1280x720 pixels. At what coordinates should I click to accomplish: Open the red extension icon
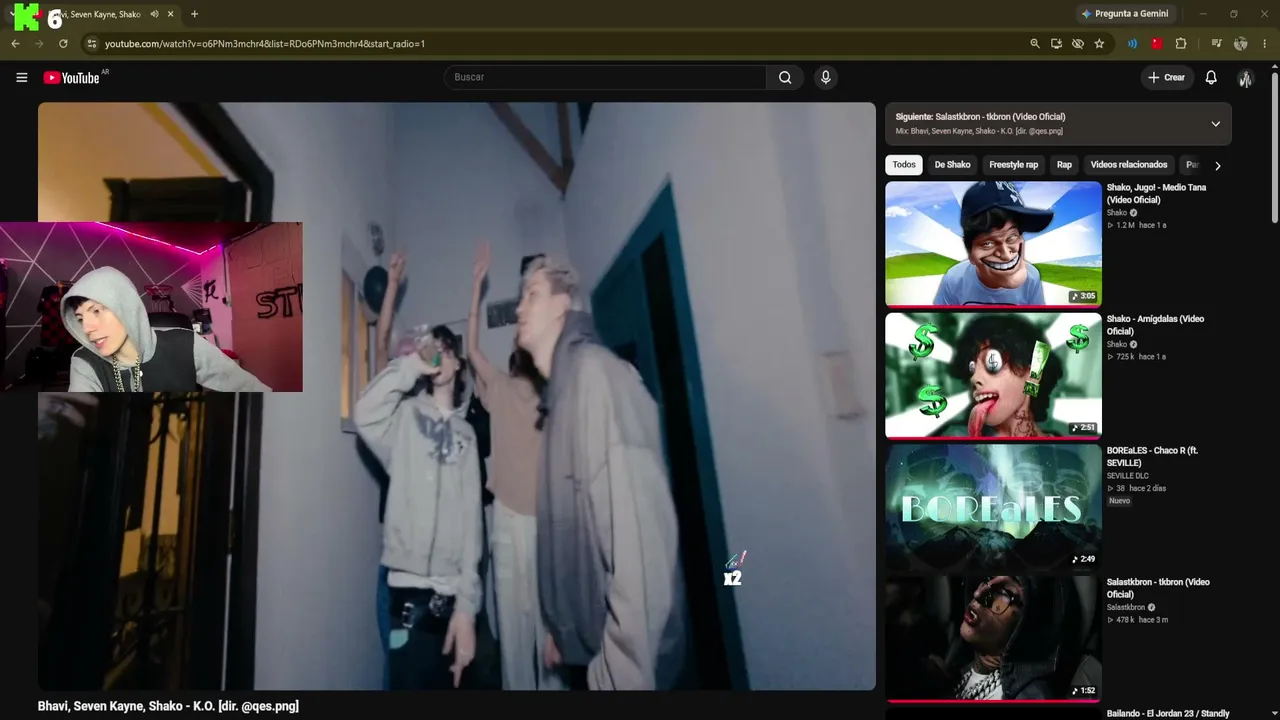(x=1157, y=44)
